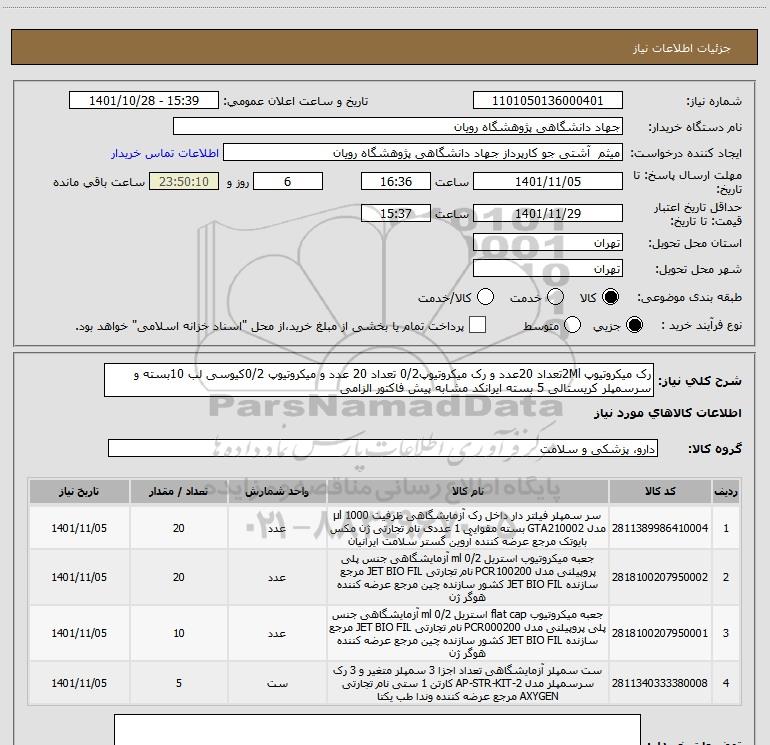Click the buyer description text area at bottom

(377, 730)
